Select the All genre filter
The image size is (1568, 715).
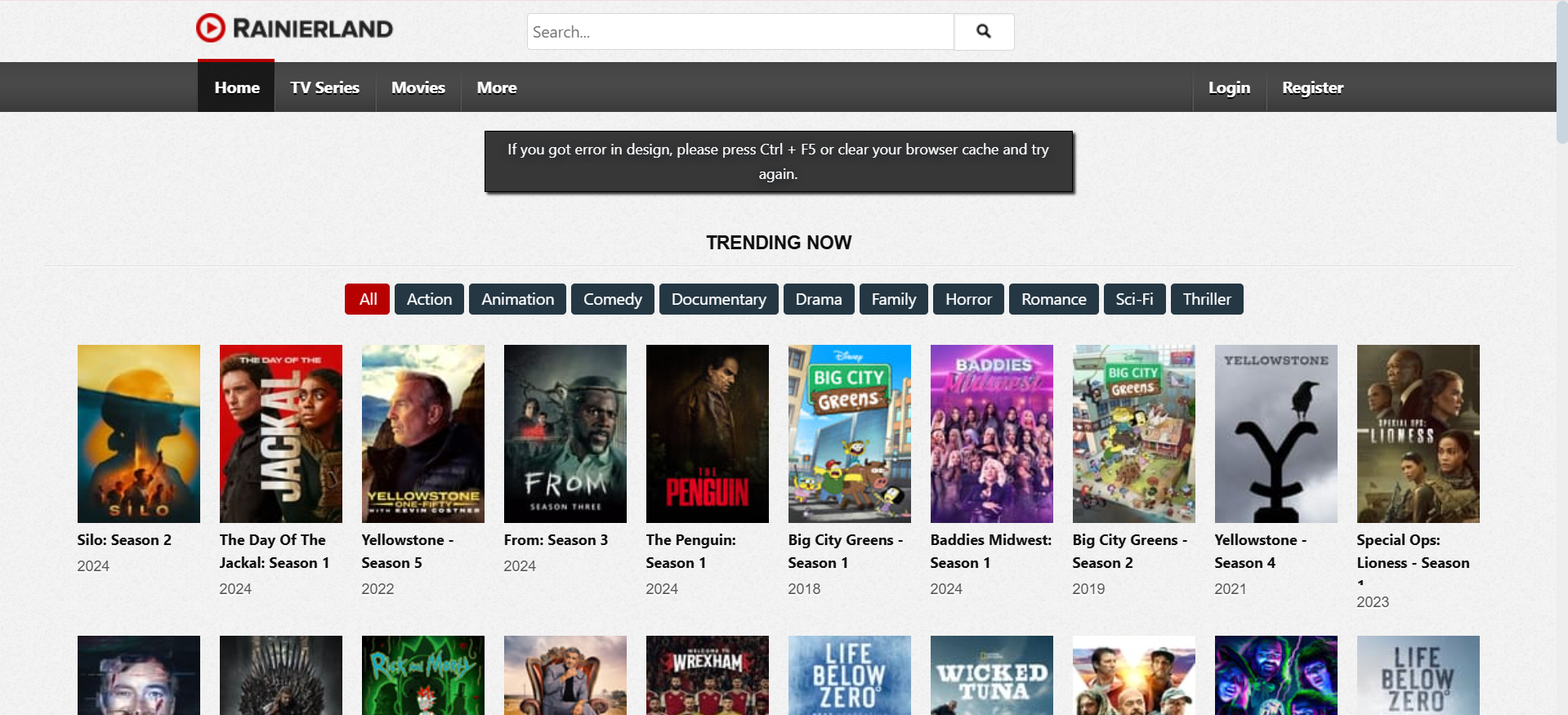[x=368, y=299]
